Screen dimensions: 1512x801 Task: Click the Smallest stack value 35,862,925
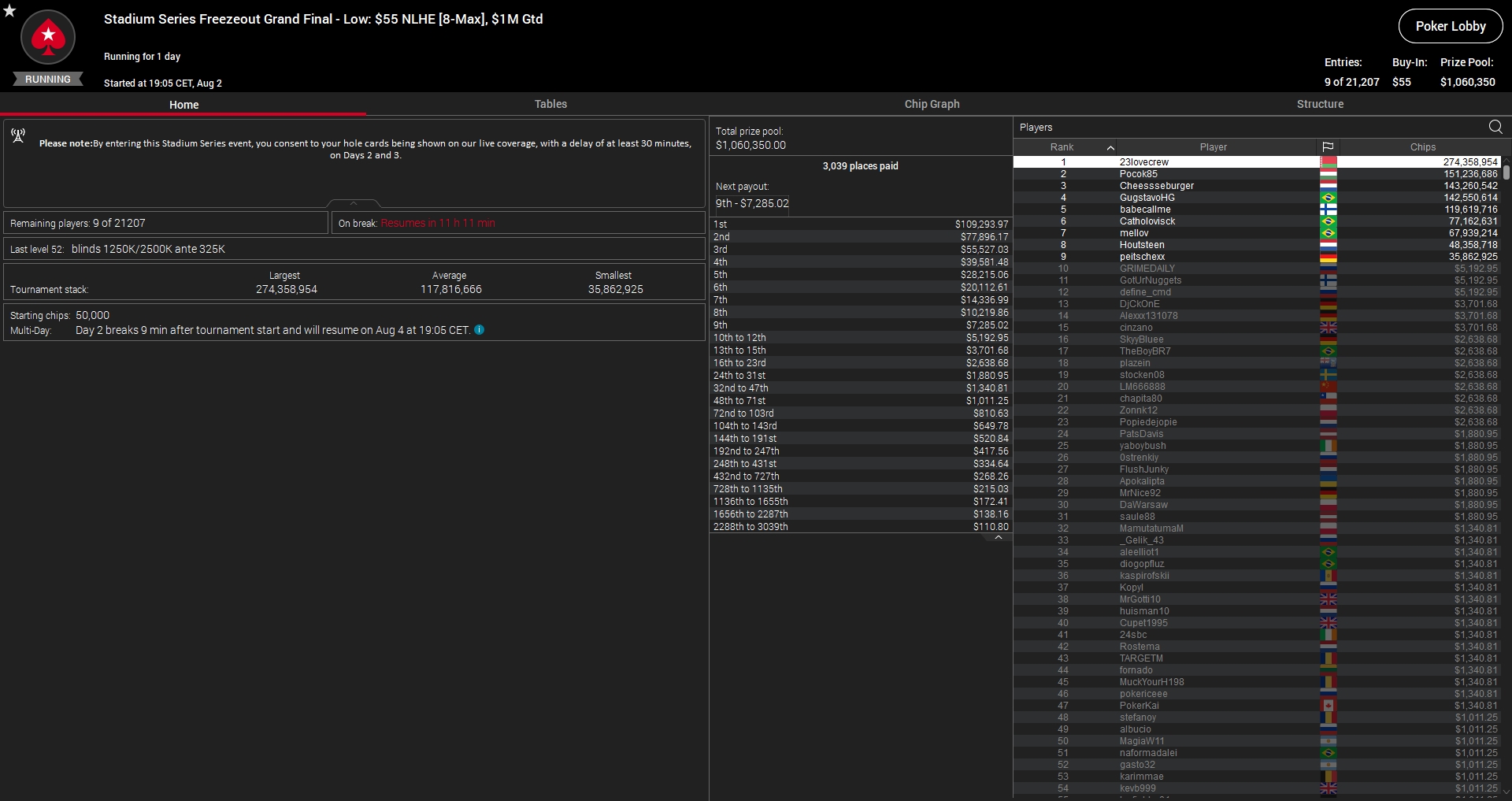pyautogui.click(x=616, y=289)
